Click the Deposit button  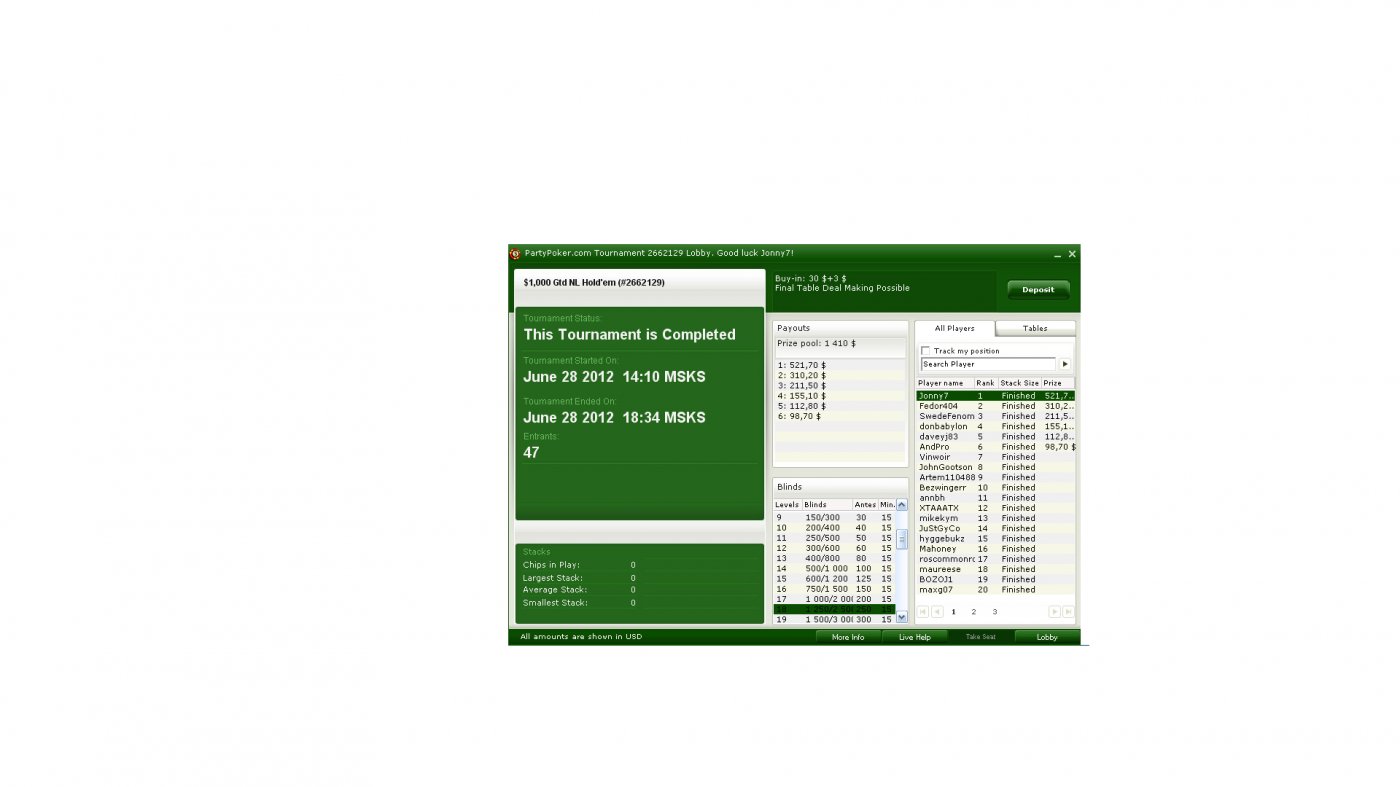(x=1038, y=290)
